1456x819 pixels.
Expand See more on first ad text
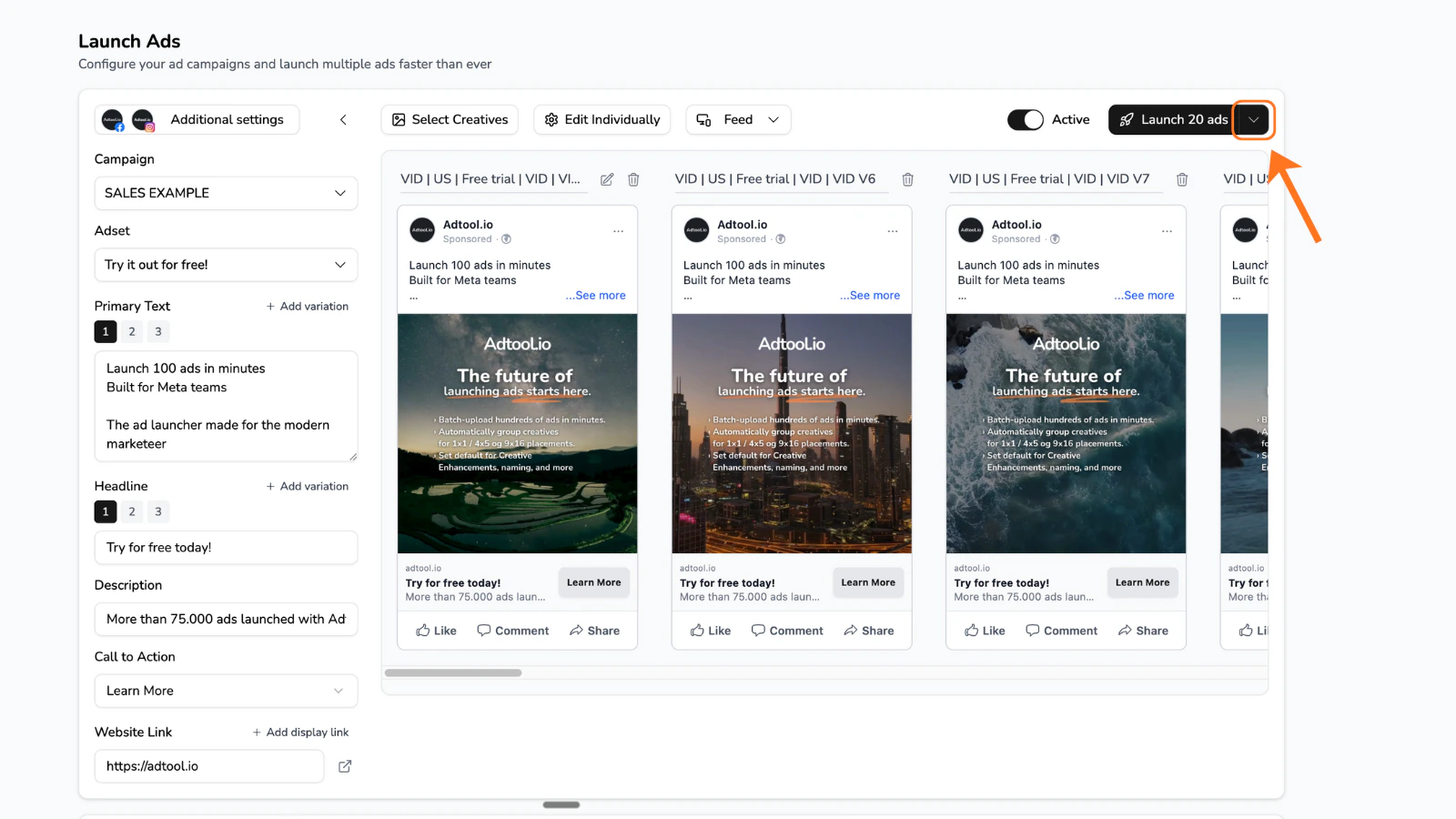pos(596,296)
